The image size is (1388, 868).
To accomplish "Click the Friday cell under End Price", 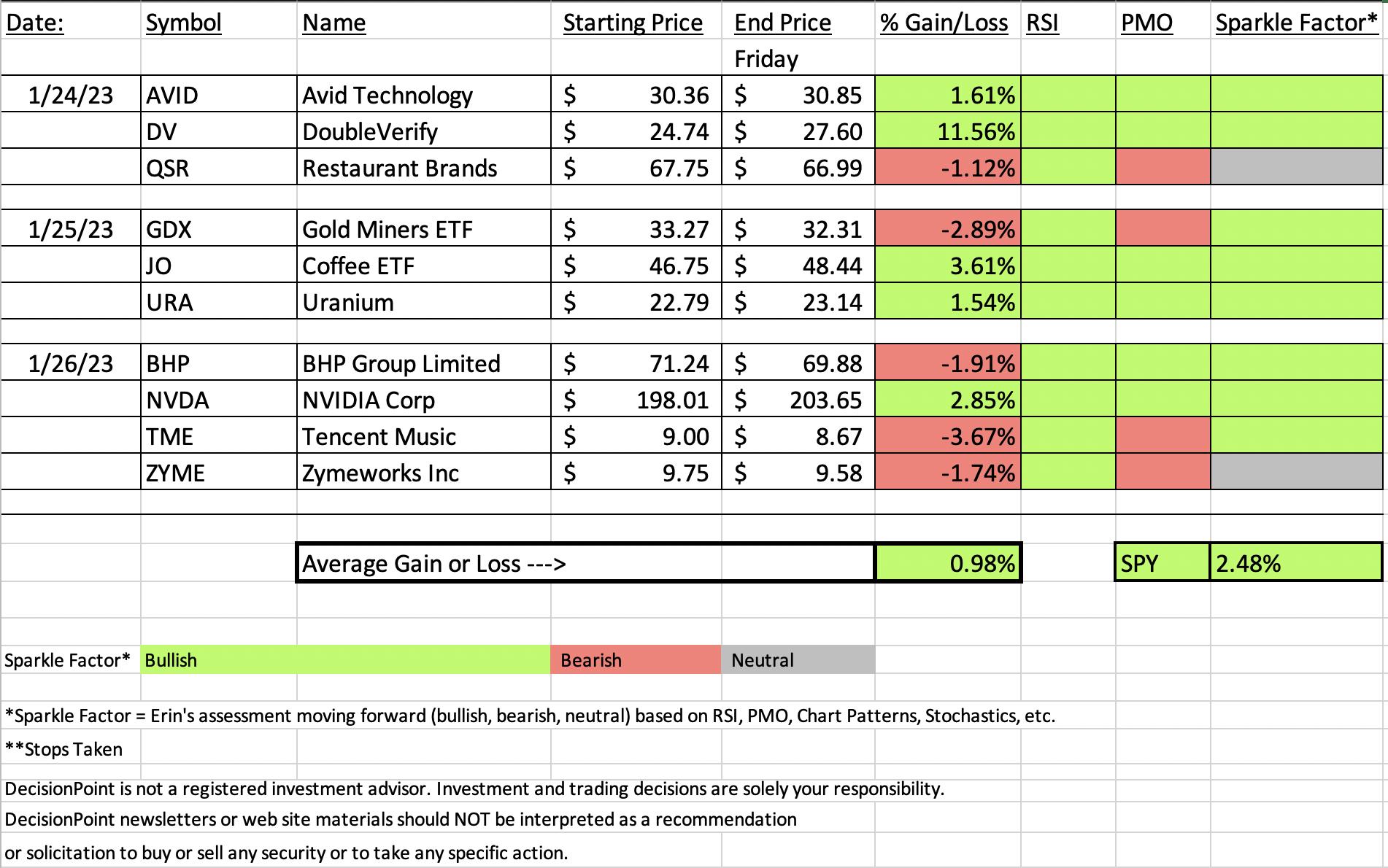I will (798, 58).
